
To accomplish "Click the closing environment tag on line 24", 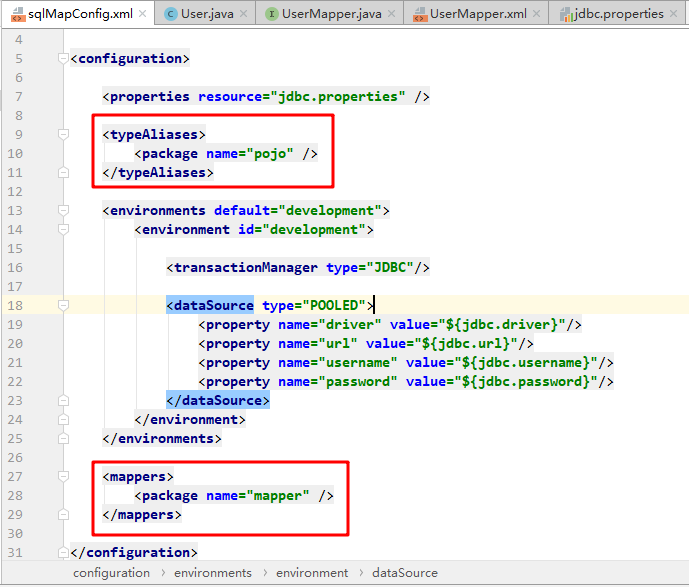I will 190,420.
